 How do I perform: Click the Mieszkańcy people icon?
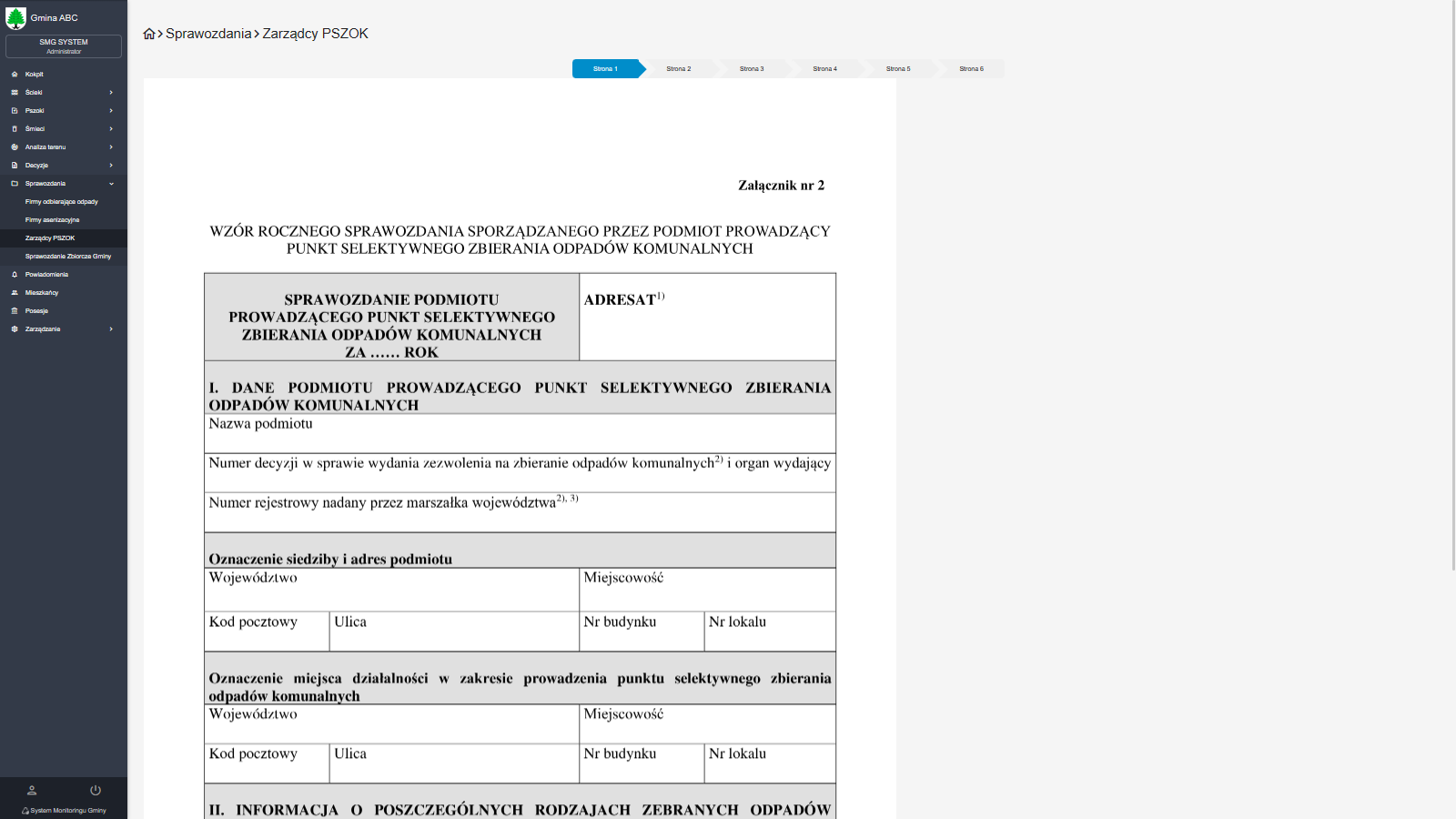pyautogui.click(x=15, y=293)
